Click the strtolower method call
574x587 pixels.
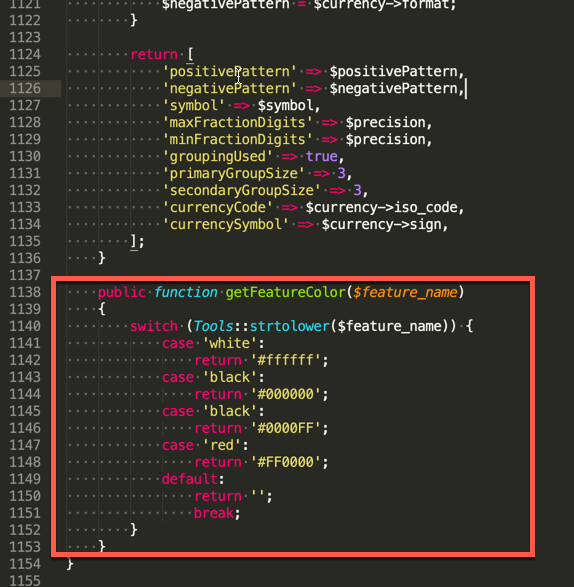click(x=289, y=326)
